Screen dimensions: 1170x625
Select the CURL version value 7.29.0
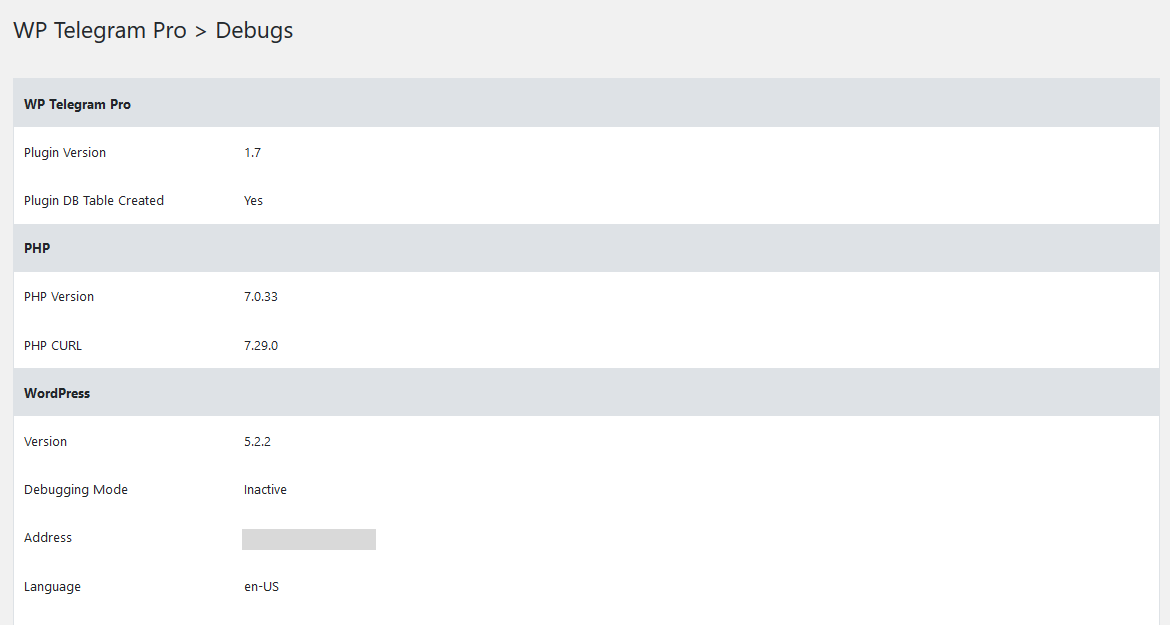(260, 345)
